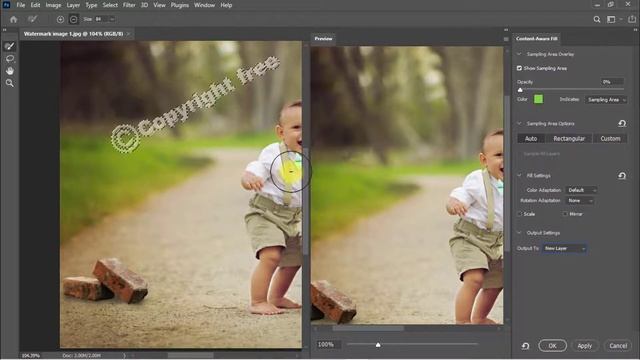The width and height of the screenshot is (640, 360).
Task: Open the Color Adaptation dropdown
Action: coord(582,190)
